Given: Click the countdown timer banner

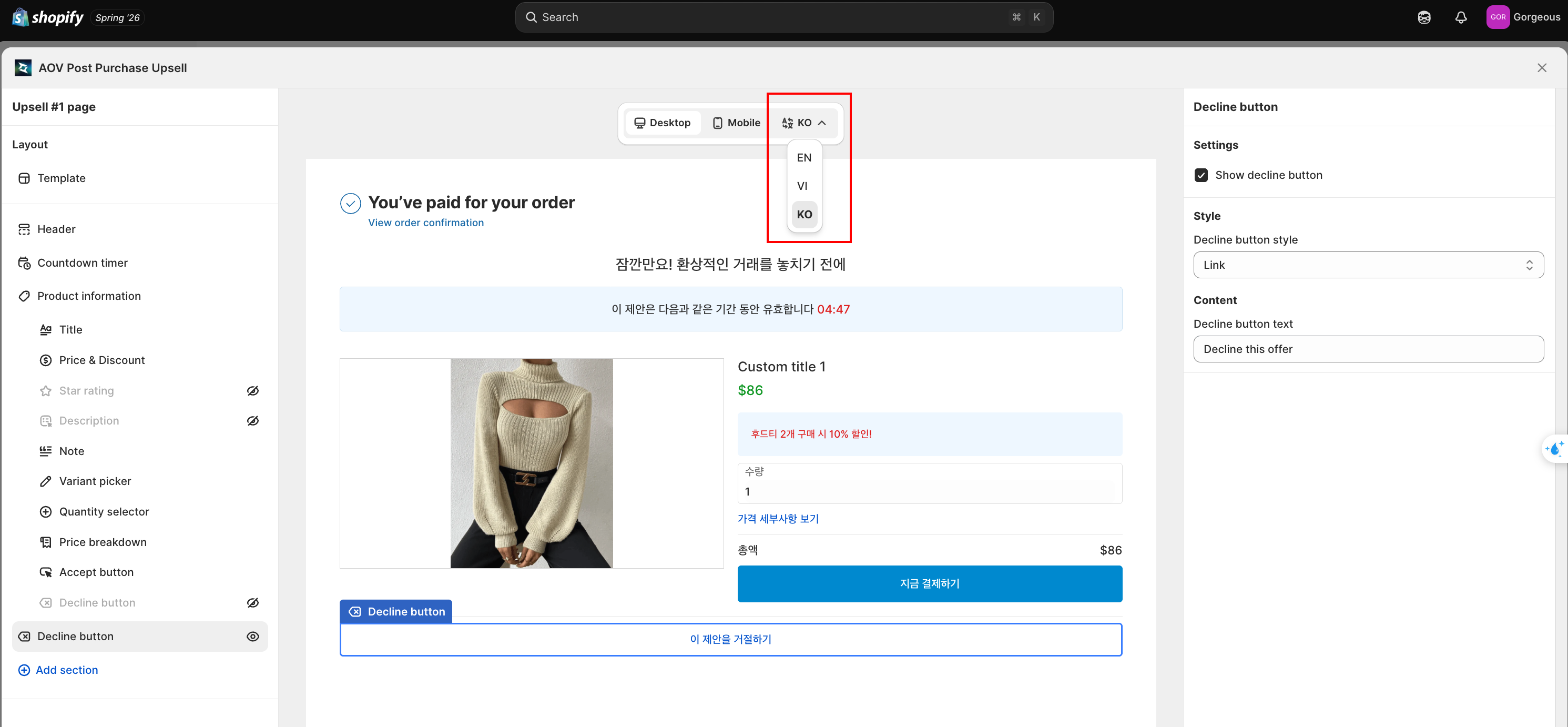Looking at the screenshot, I should (730, 309).
